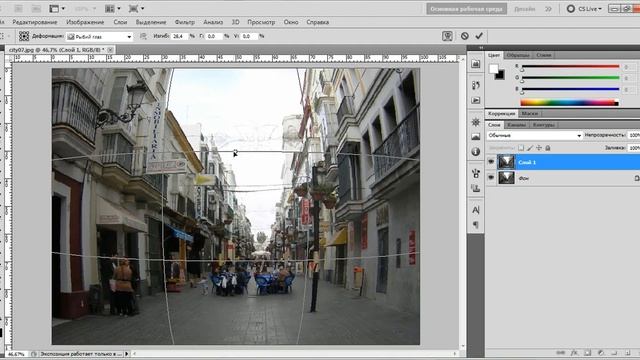Click the R channel red slider
The width and height of the screenshot is (640, 360).
pyautogui.click(x=570, y=66)
